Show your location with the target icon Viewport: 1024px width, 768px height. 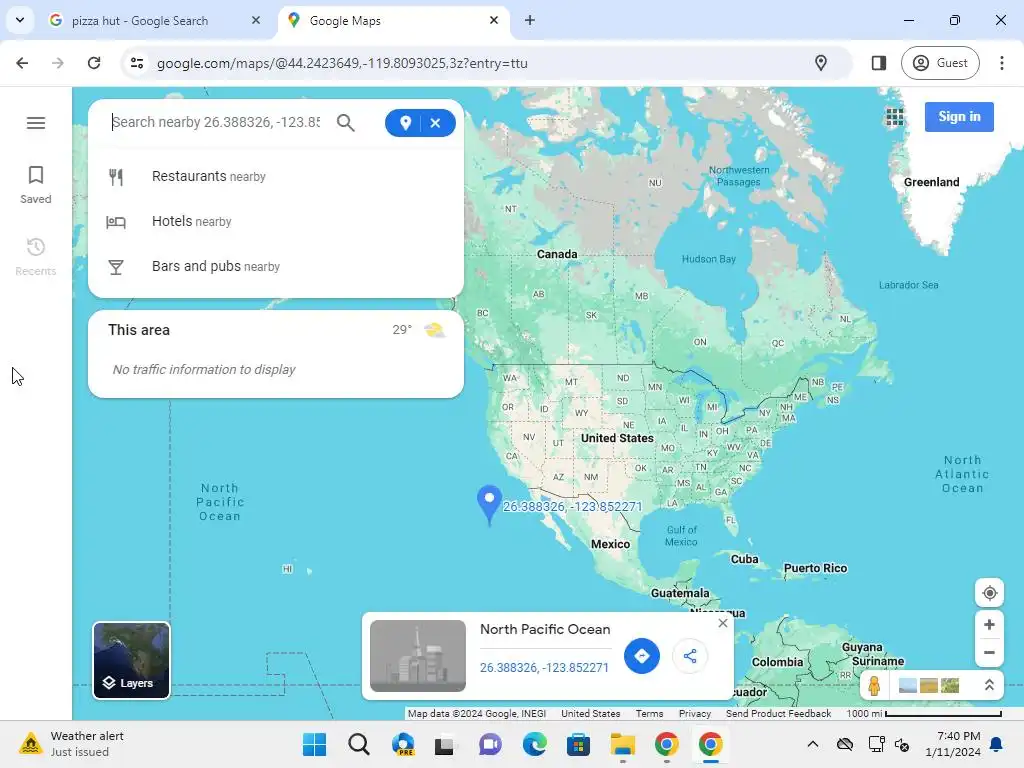(x=989, y=593)
